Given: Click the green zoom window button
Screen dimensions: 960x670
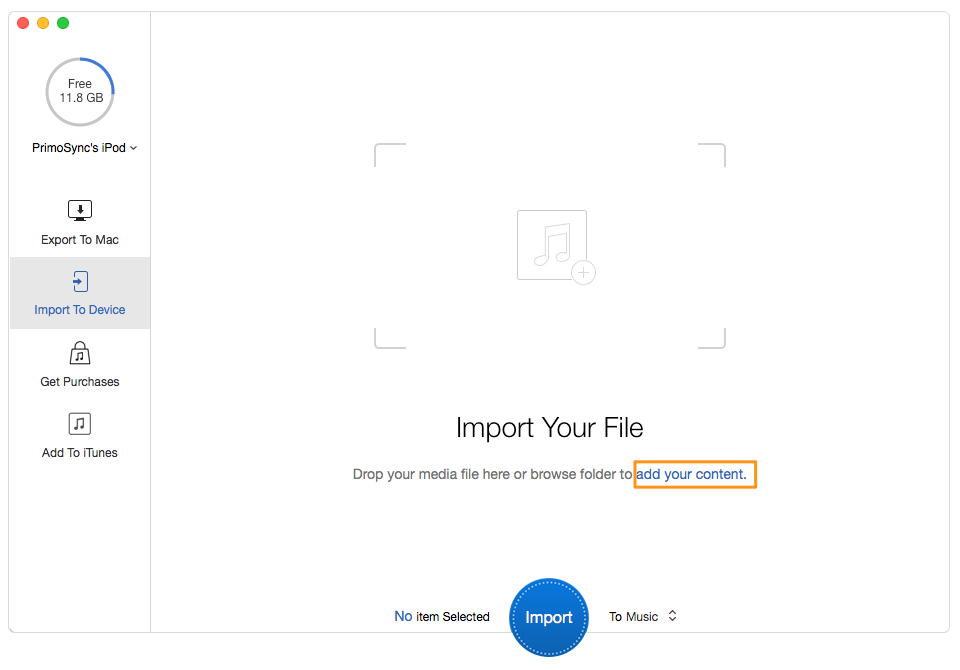Looking at the screenshot, I should 63,23.
